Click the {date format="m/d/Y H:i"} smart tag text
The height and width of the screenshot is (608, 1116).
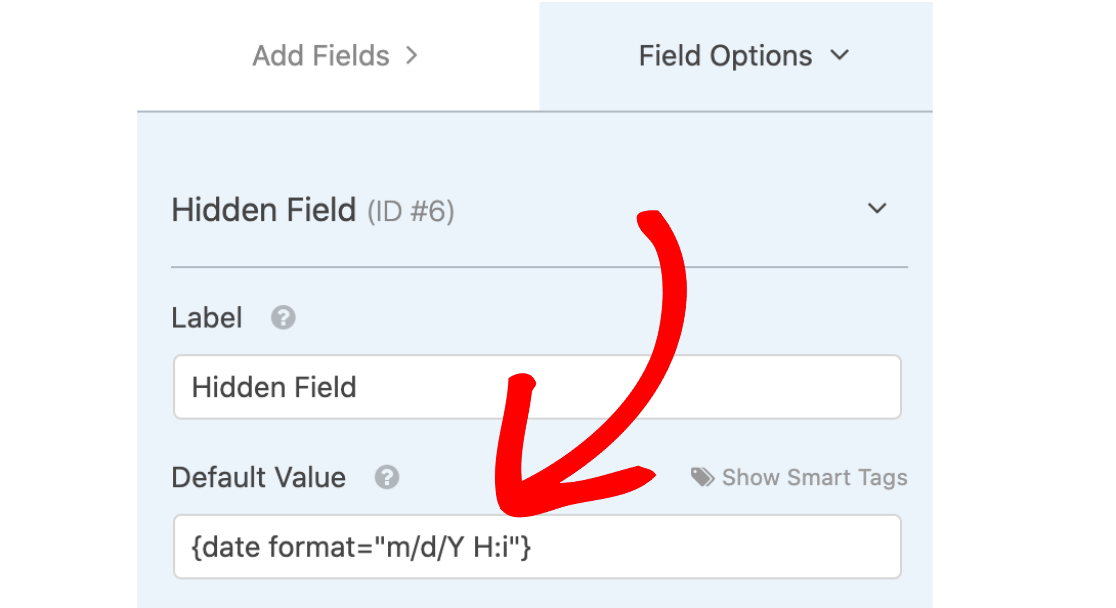tap(362, 547)
